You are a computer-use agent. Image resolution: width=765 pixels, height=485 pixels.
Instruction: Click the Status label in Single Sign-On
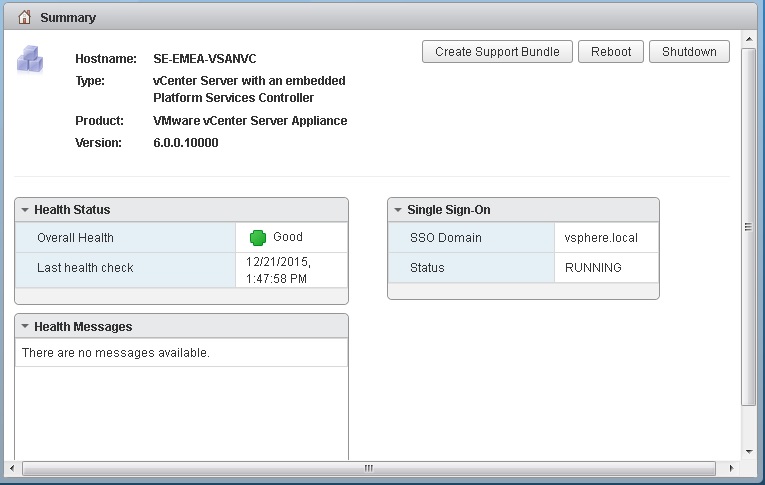click(x=427, y=268)
